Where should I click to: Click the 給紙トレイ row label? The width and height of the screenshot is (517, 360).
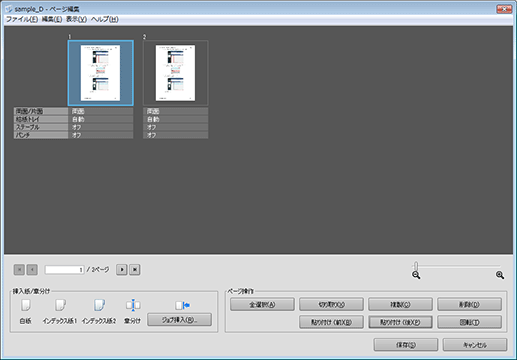[41, 119]
